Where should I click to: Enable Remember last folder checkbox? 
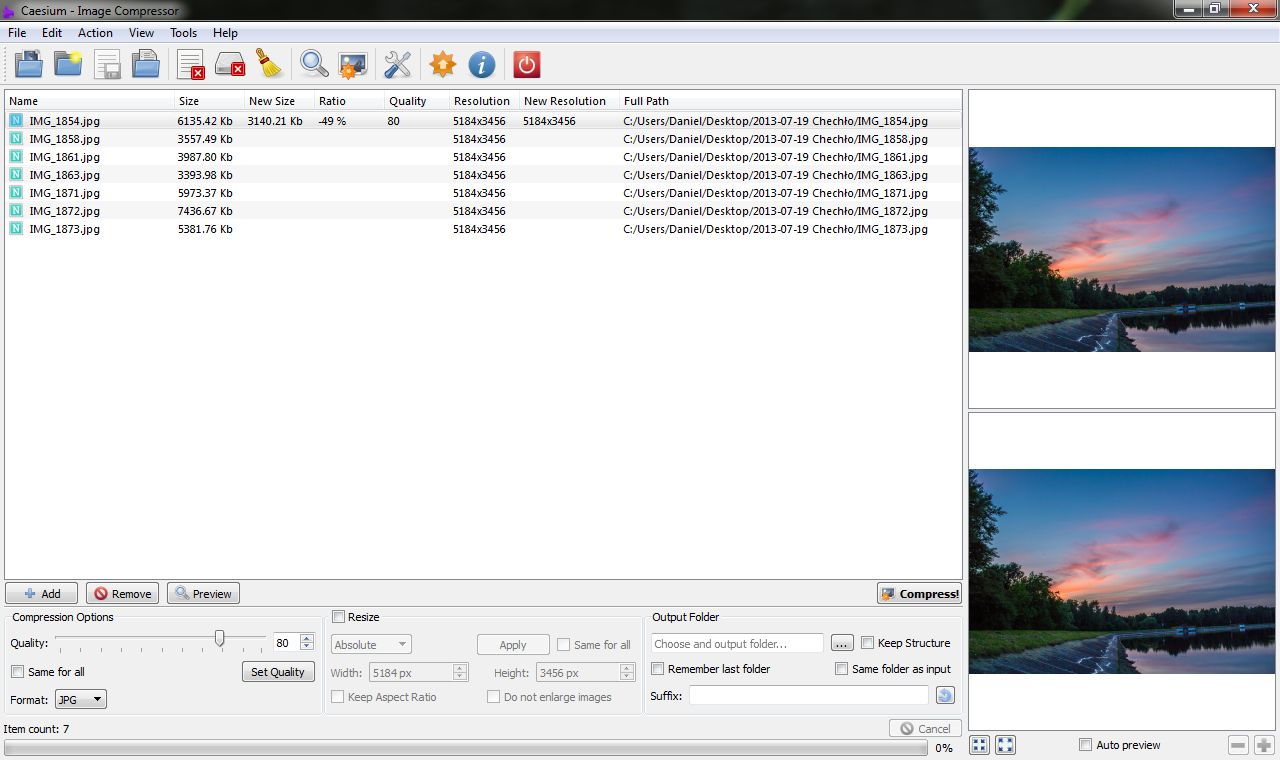coord(658,669)
